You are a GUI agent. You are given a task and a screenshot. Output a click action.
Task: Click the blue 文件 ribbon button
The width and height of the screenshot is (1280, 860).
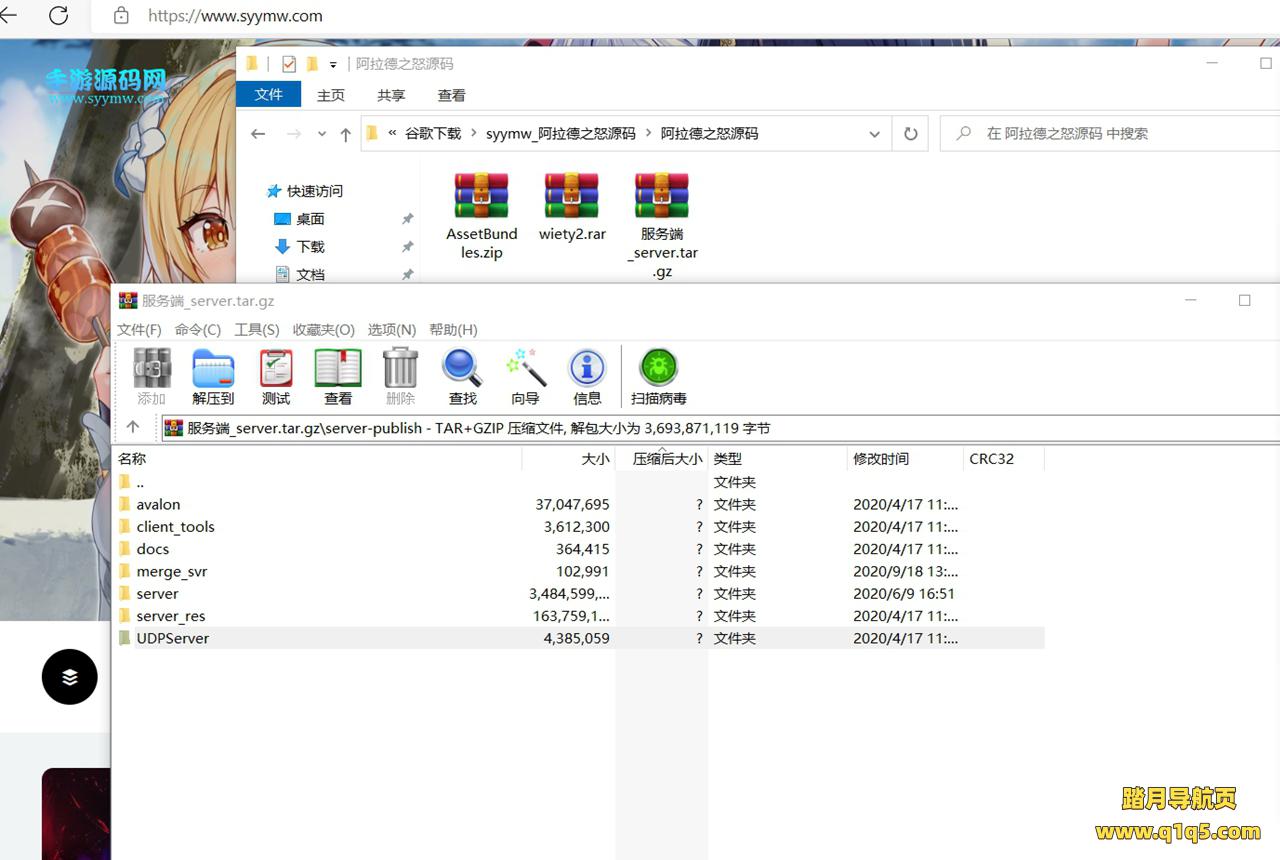[x=268, y=94]
